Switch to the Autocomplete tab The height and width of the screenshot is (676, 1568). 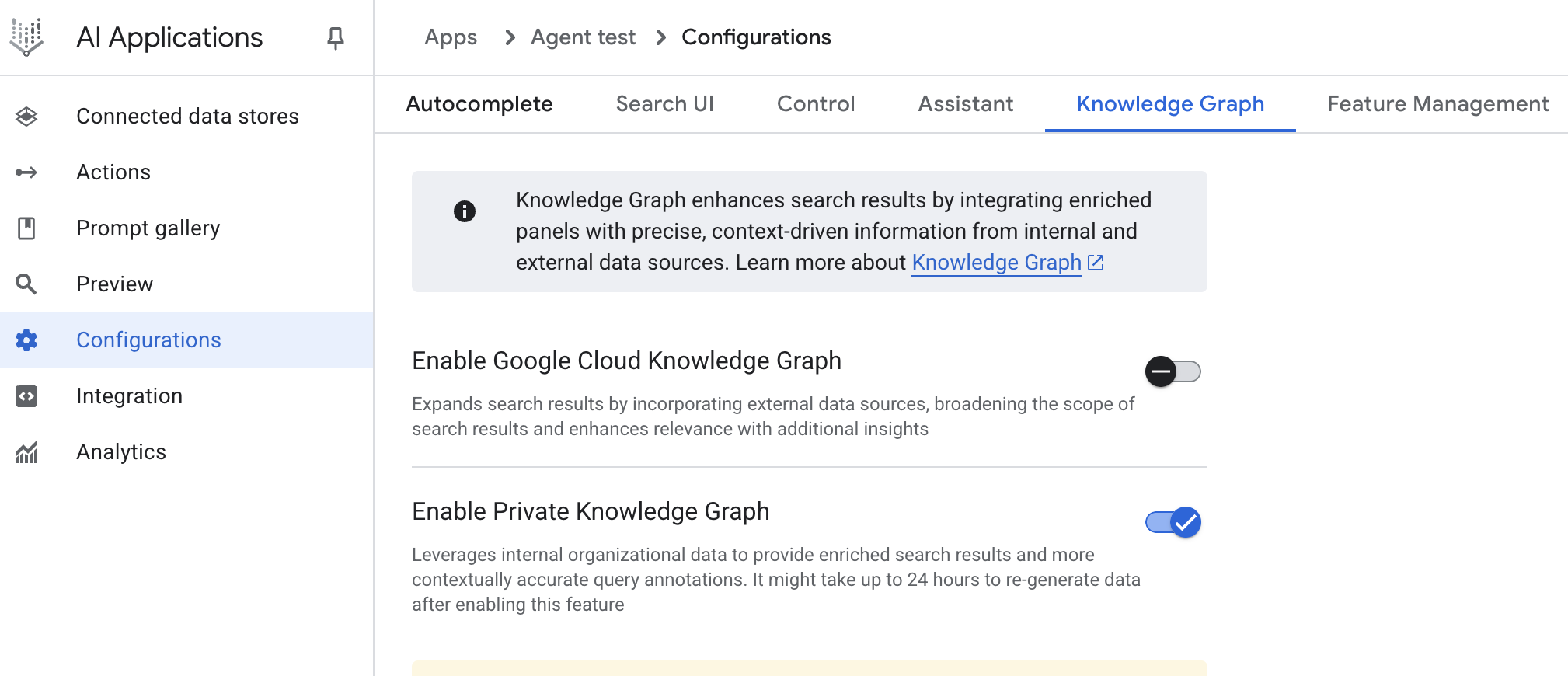point(479,104)
